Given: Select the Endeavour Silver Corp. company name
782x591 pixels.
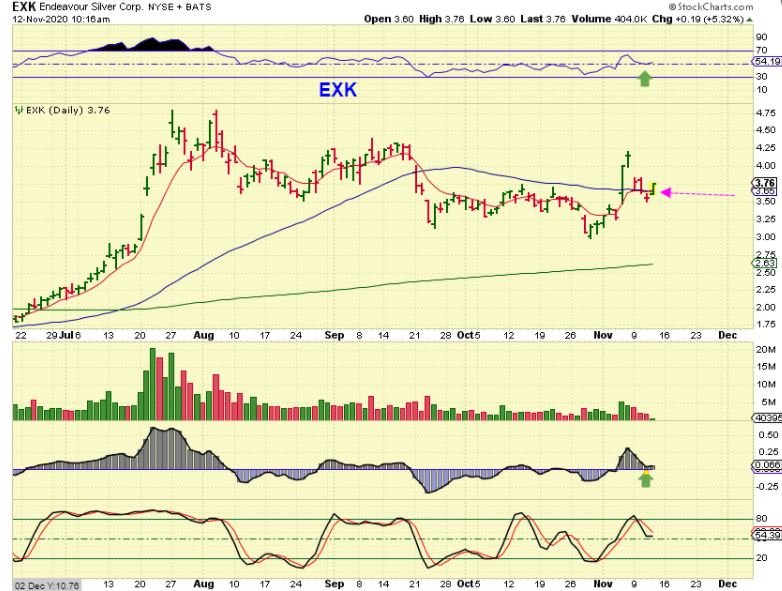Looking at the screenshot, I should point(92,7).
